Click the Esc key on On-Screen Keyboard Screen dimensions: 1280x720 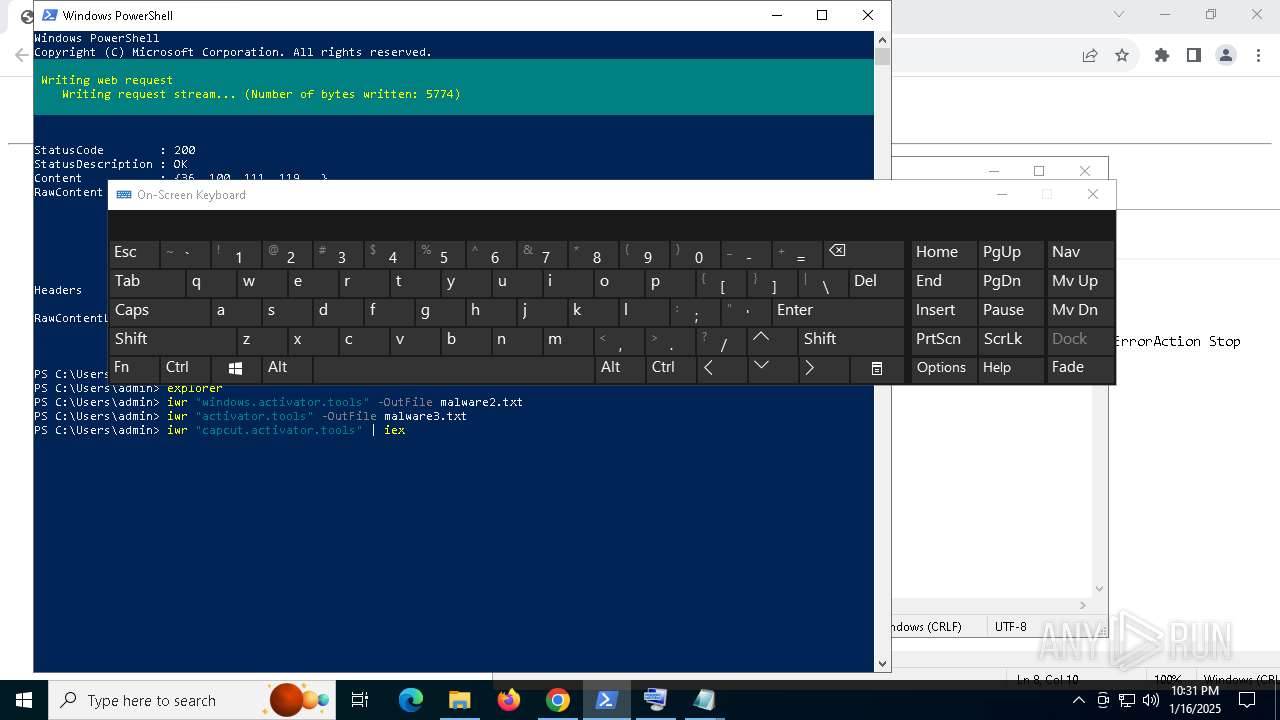click(134, 253)
